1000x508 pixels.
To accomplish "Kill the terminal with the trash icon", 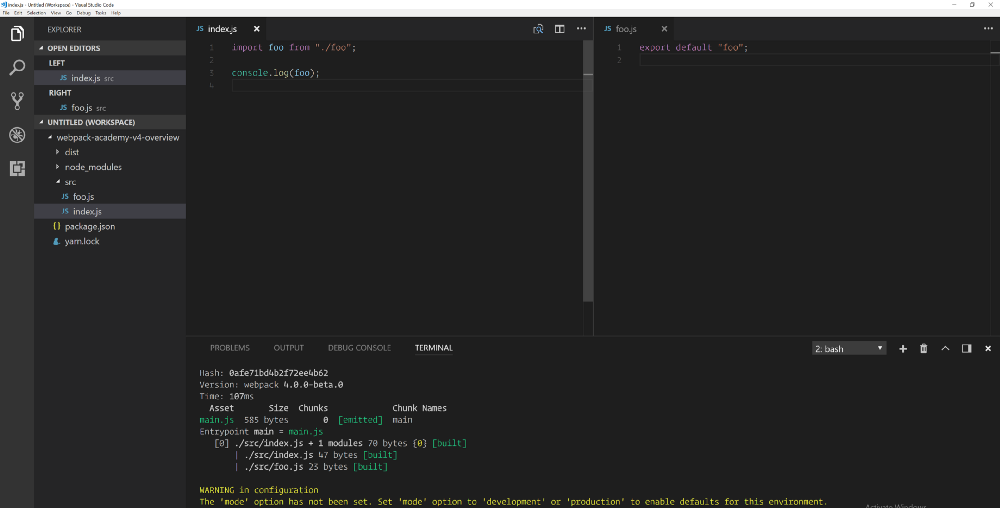I will (x=923, y=349).
